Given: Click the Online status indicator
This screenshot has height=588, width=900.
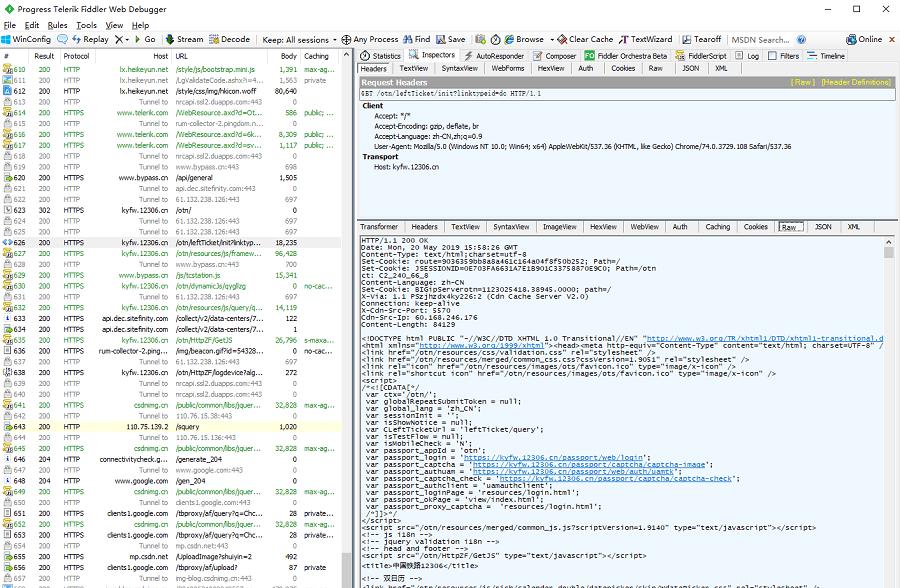Looking at the screenshot, I should [x=864, y=40].
